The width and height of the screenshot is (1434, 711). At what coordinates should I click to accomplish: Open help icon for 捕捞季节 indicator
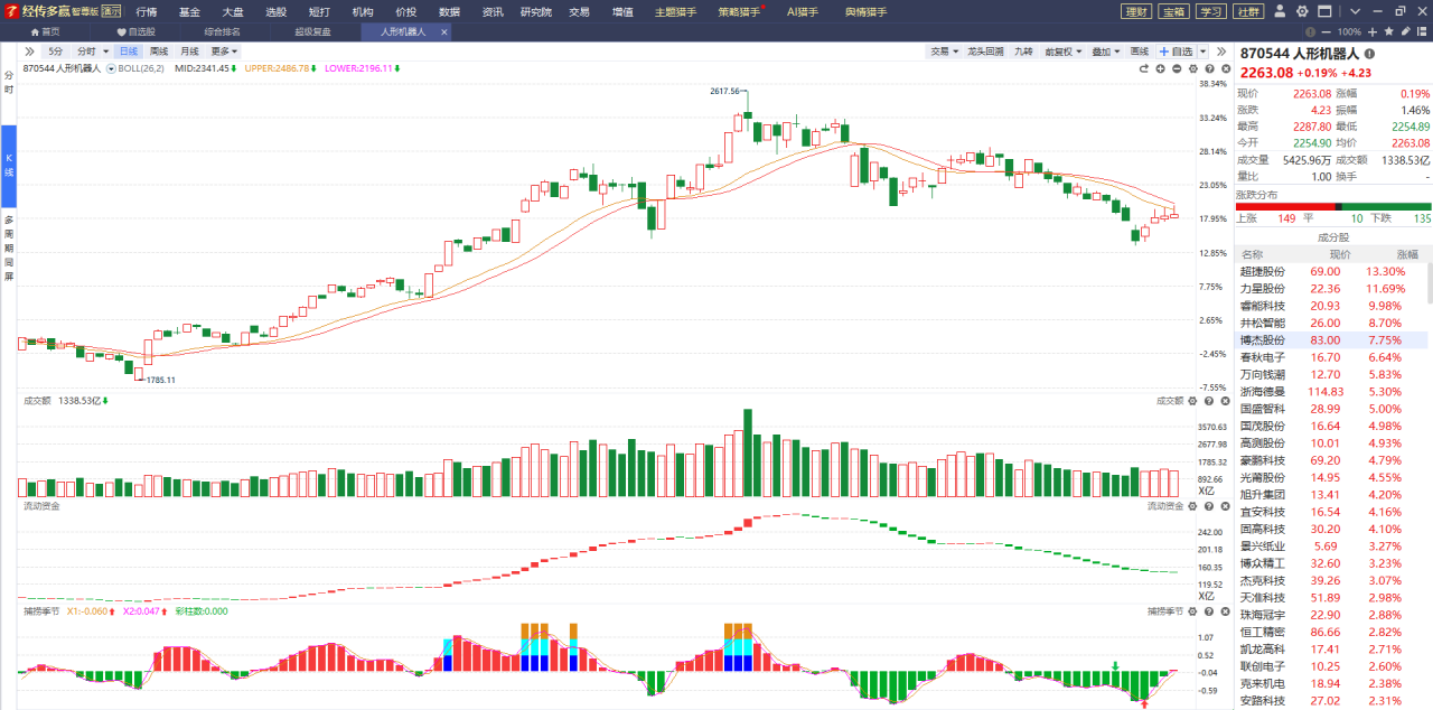[1208, 611]
